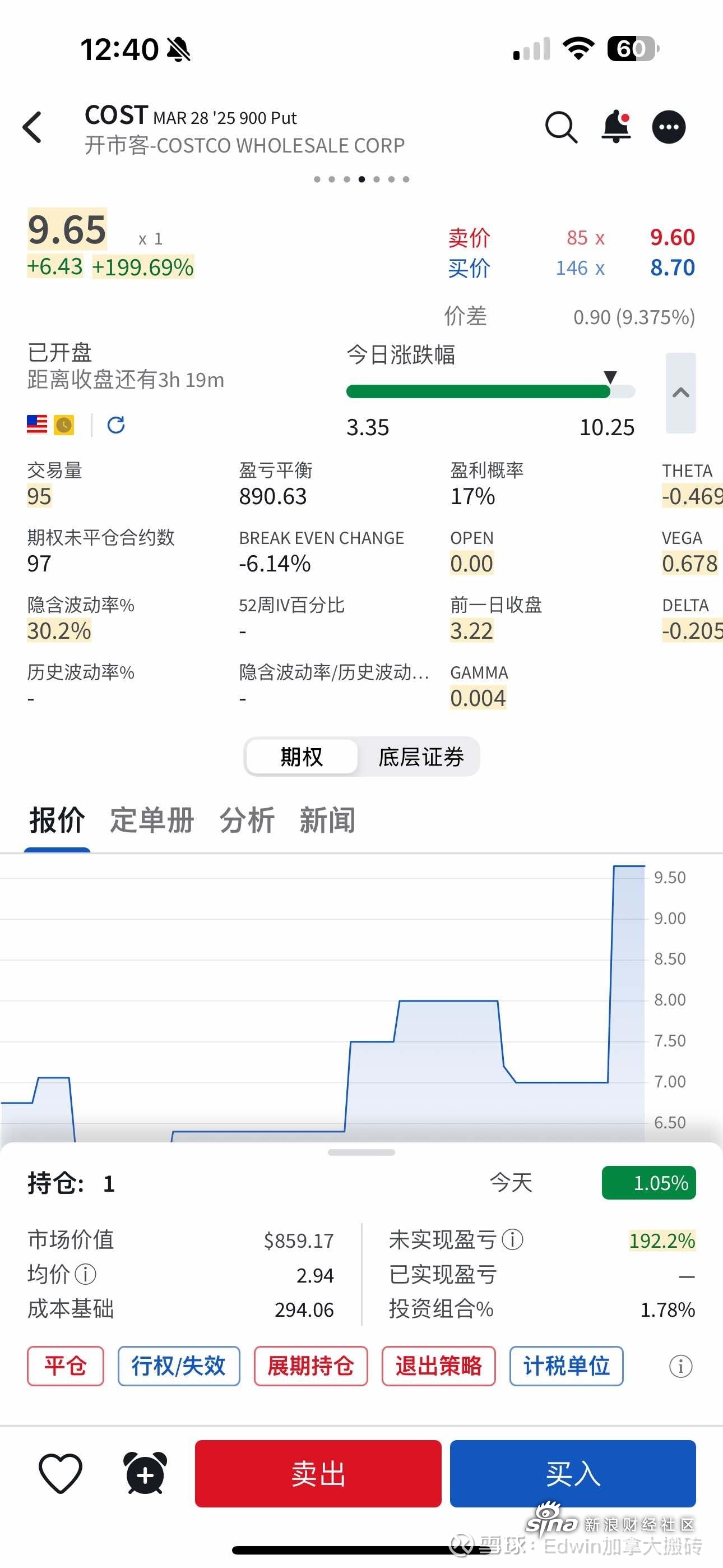Tap the 计税单位 button
This screenshot has height=1568, width=723.
(566, 1366)
